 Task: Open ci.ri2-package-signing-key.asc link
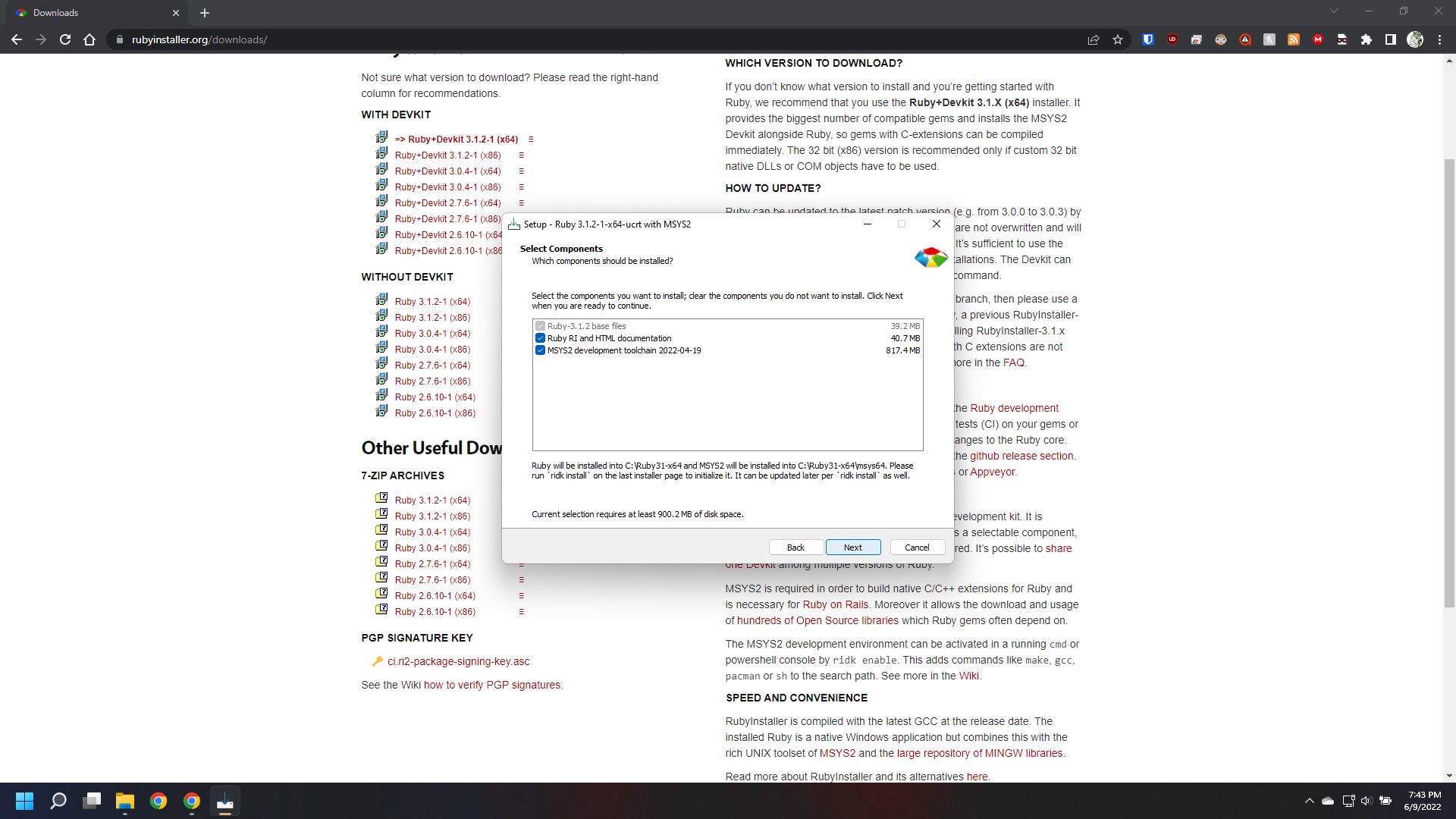459,662
